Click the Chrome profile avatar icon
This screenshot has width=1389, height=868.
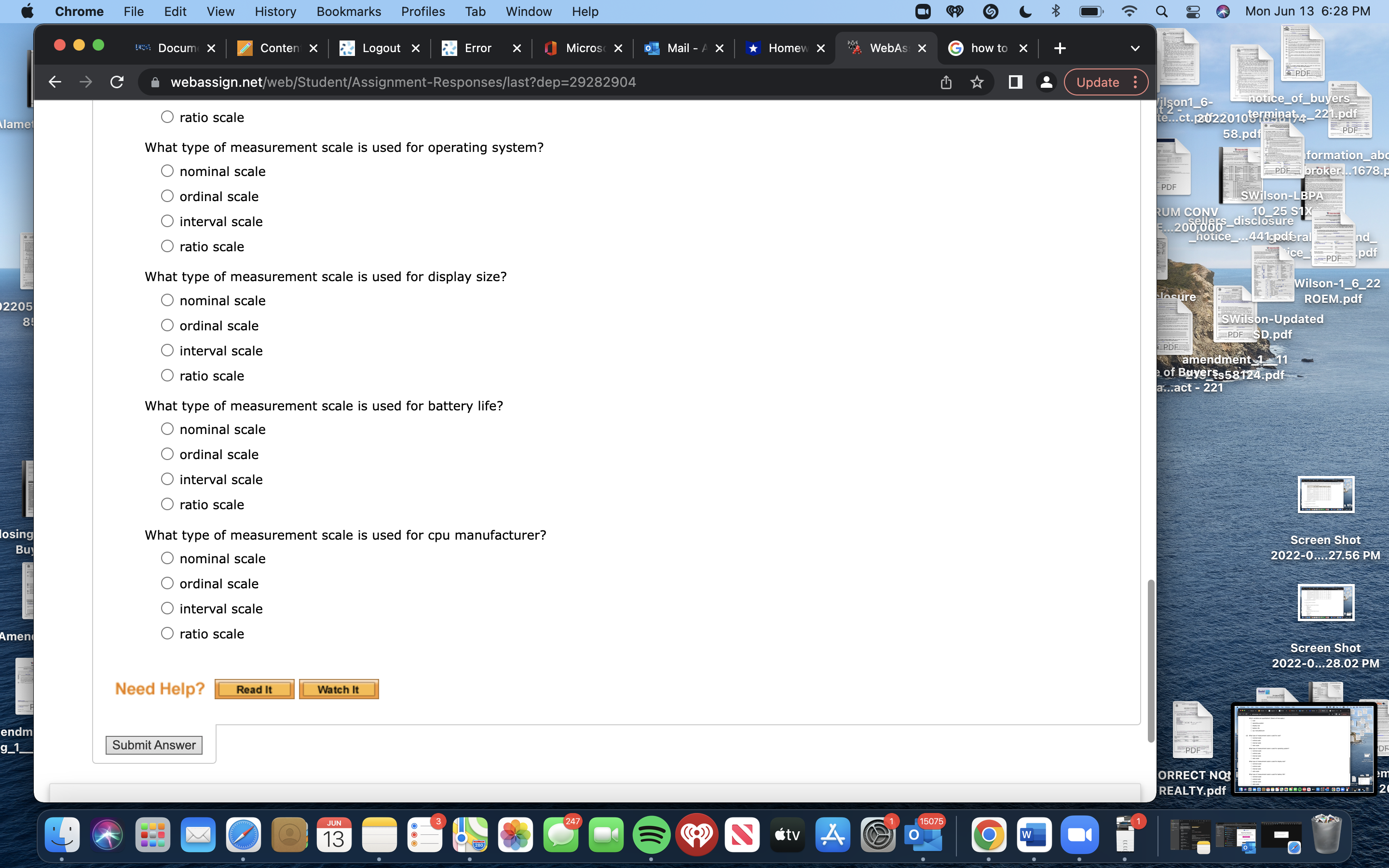(x=1046, y=81)
